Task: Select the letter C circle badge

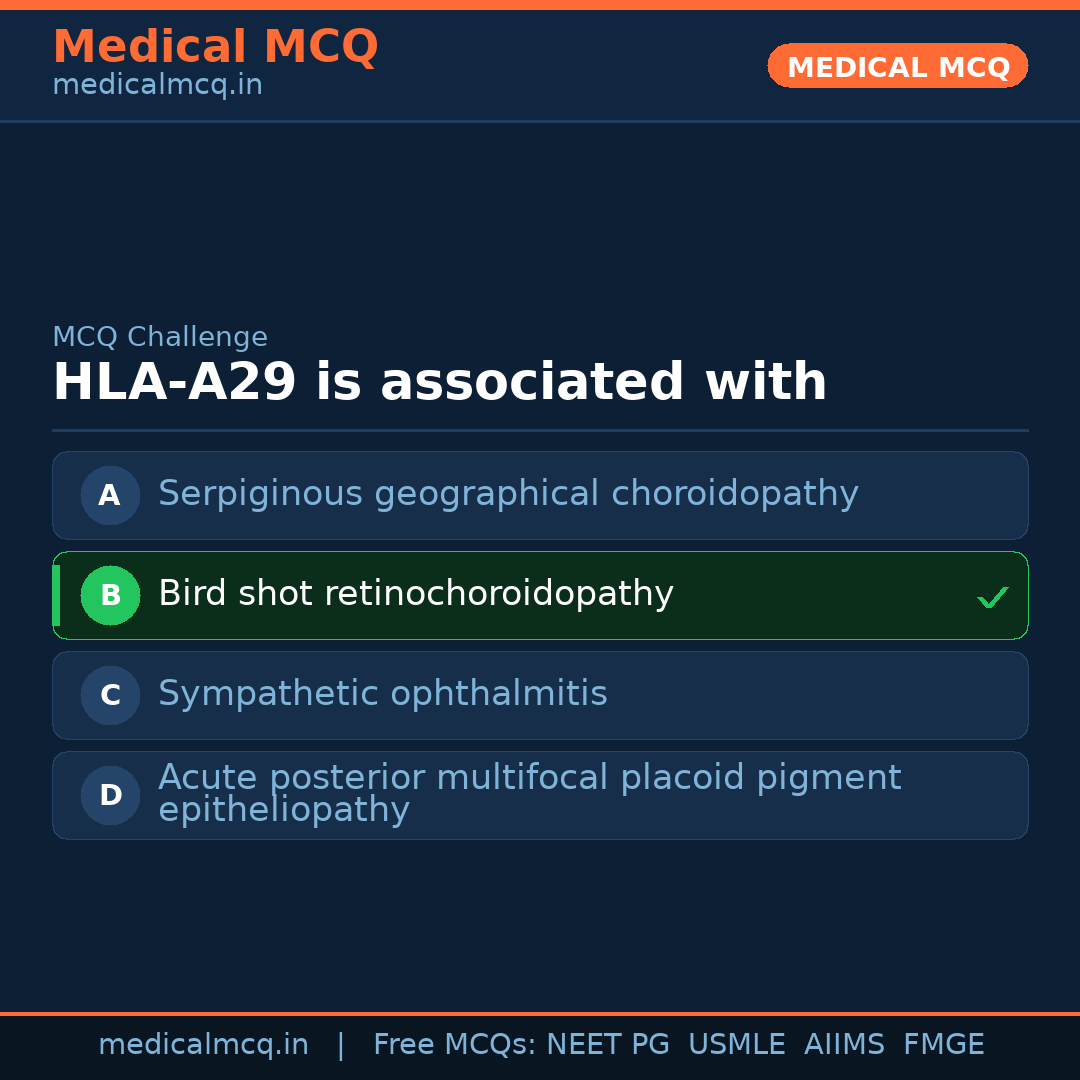Action: [x=110, y=695]
